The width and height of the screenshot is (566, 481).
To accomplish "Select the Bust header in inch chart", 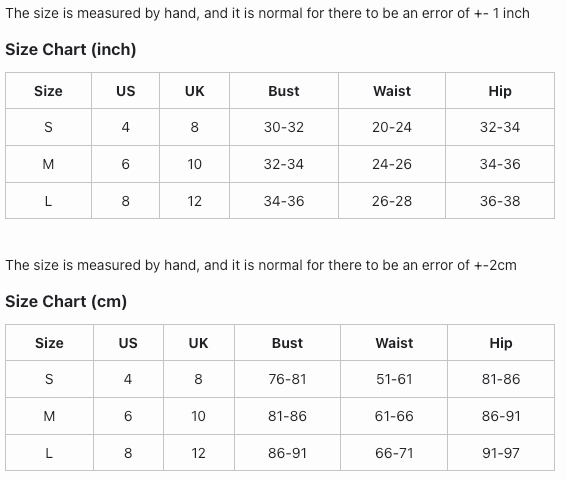I will click(284, 91).
